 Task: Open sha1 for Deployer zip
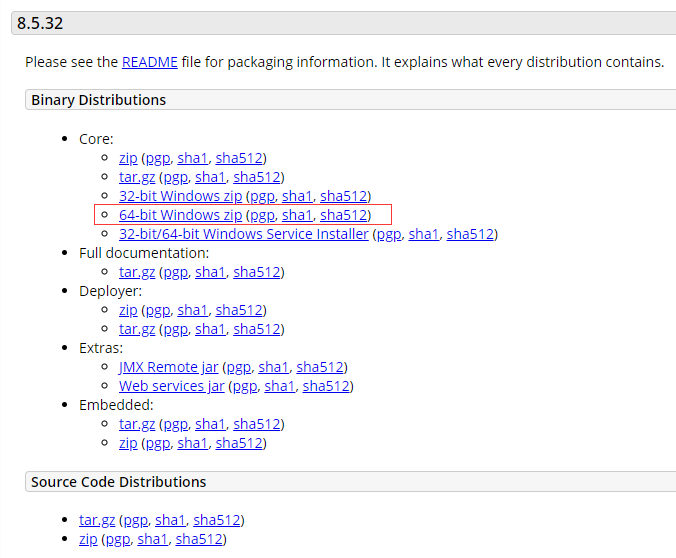click(x=192, y=310)
